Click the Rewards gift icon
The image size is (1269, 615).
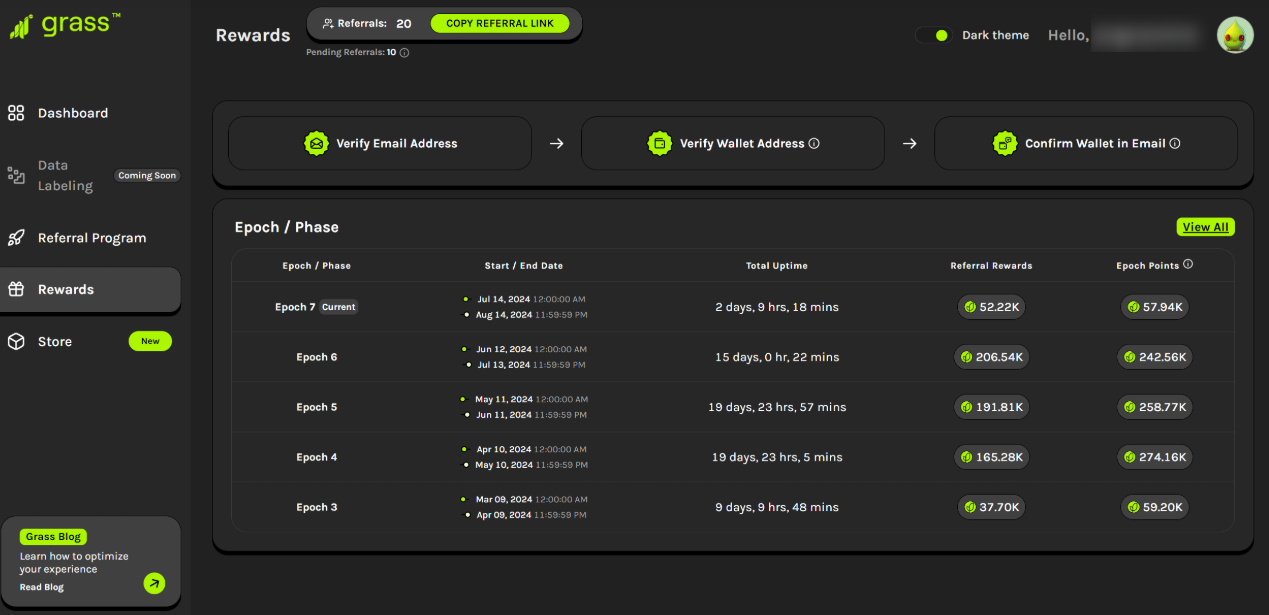[16, 290]
